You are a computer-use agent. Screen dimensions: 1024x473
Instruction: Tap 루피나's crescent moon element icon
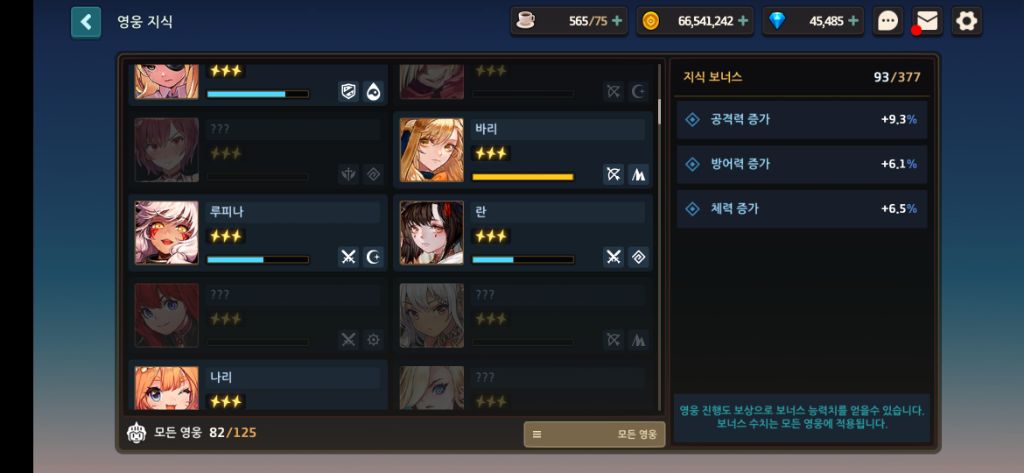[374, 257]
